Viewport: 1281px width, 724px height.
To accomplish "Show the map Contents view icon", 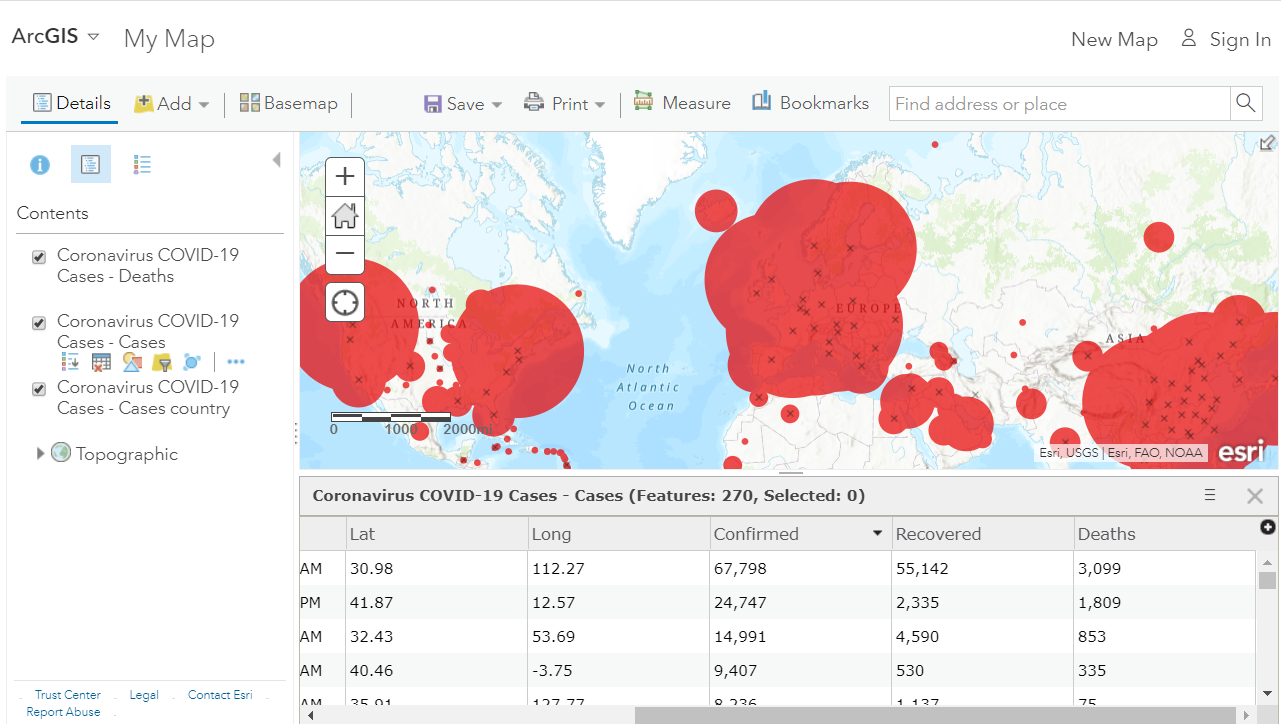I will tap(91, 164).
